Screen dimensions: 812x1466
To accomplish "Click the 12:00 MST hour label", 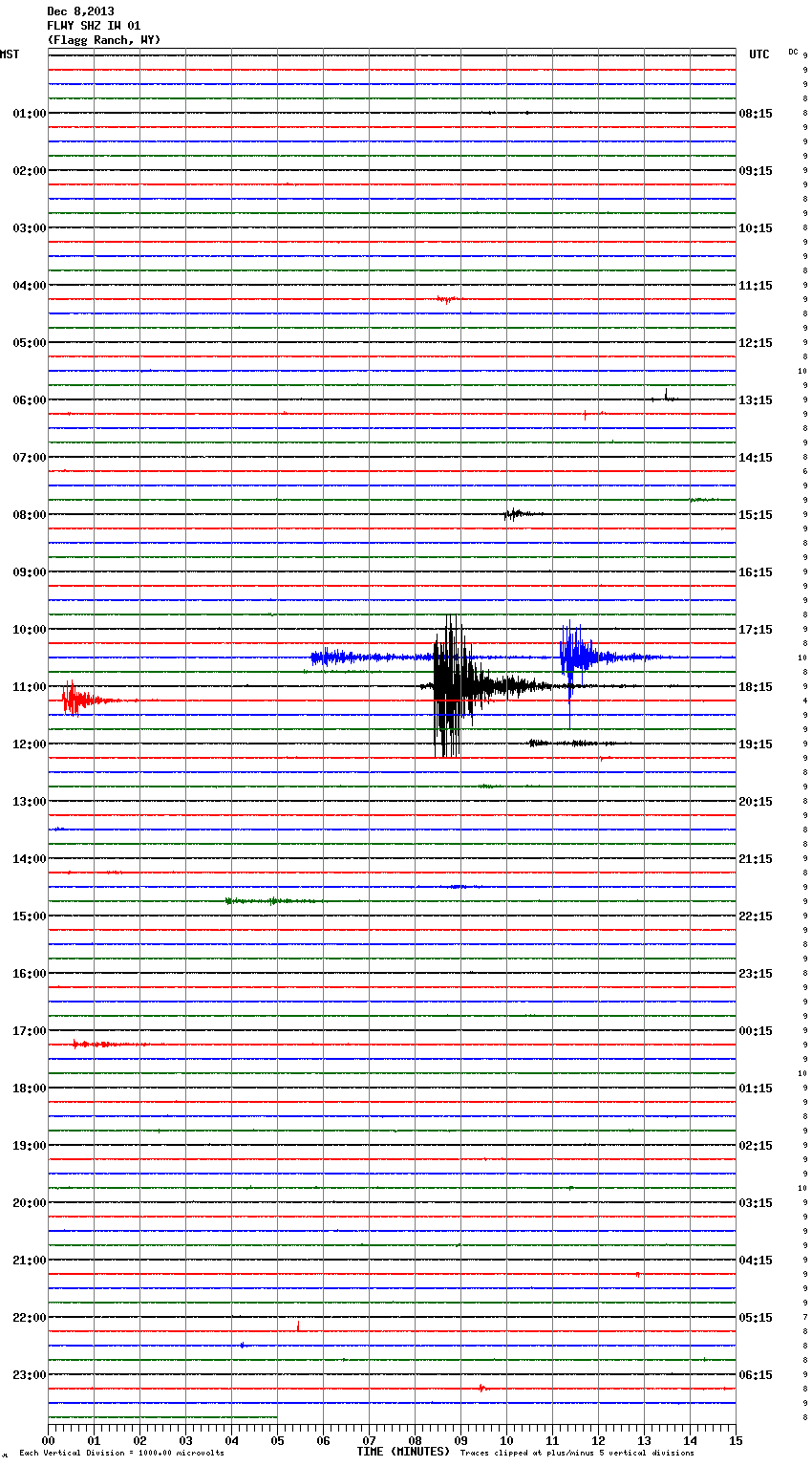I will (x=29, y=744).
